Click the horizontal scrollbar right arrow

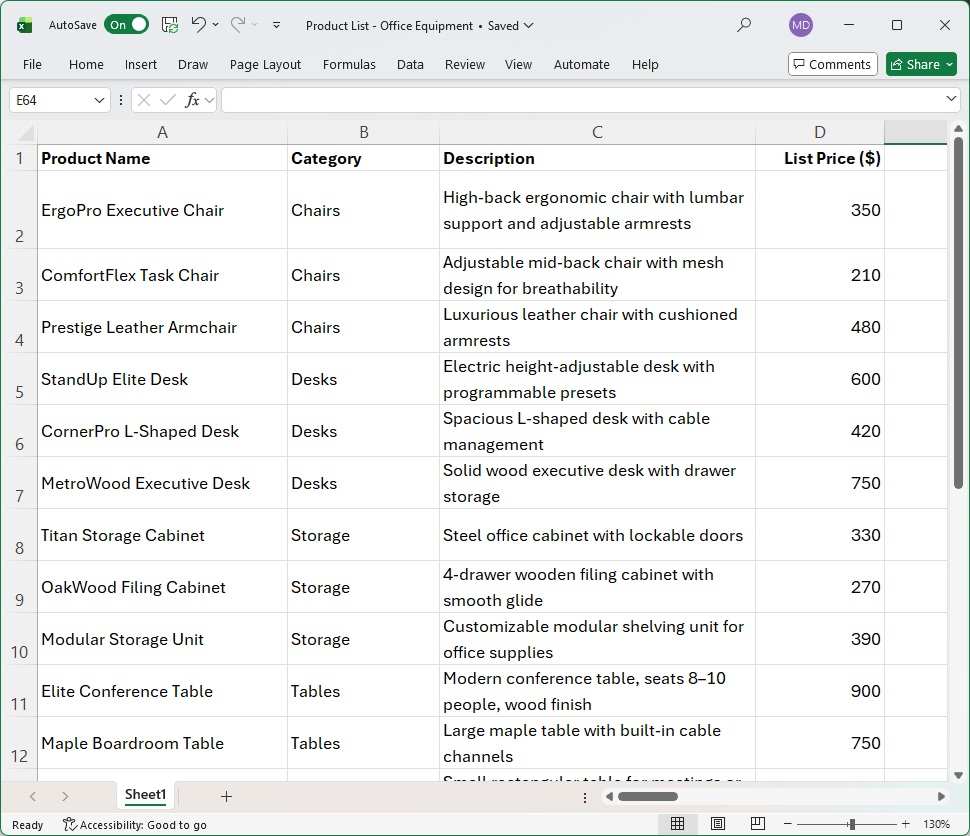[x=941, y=796]
